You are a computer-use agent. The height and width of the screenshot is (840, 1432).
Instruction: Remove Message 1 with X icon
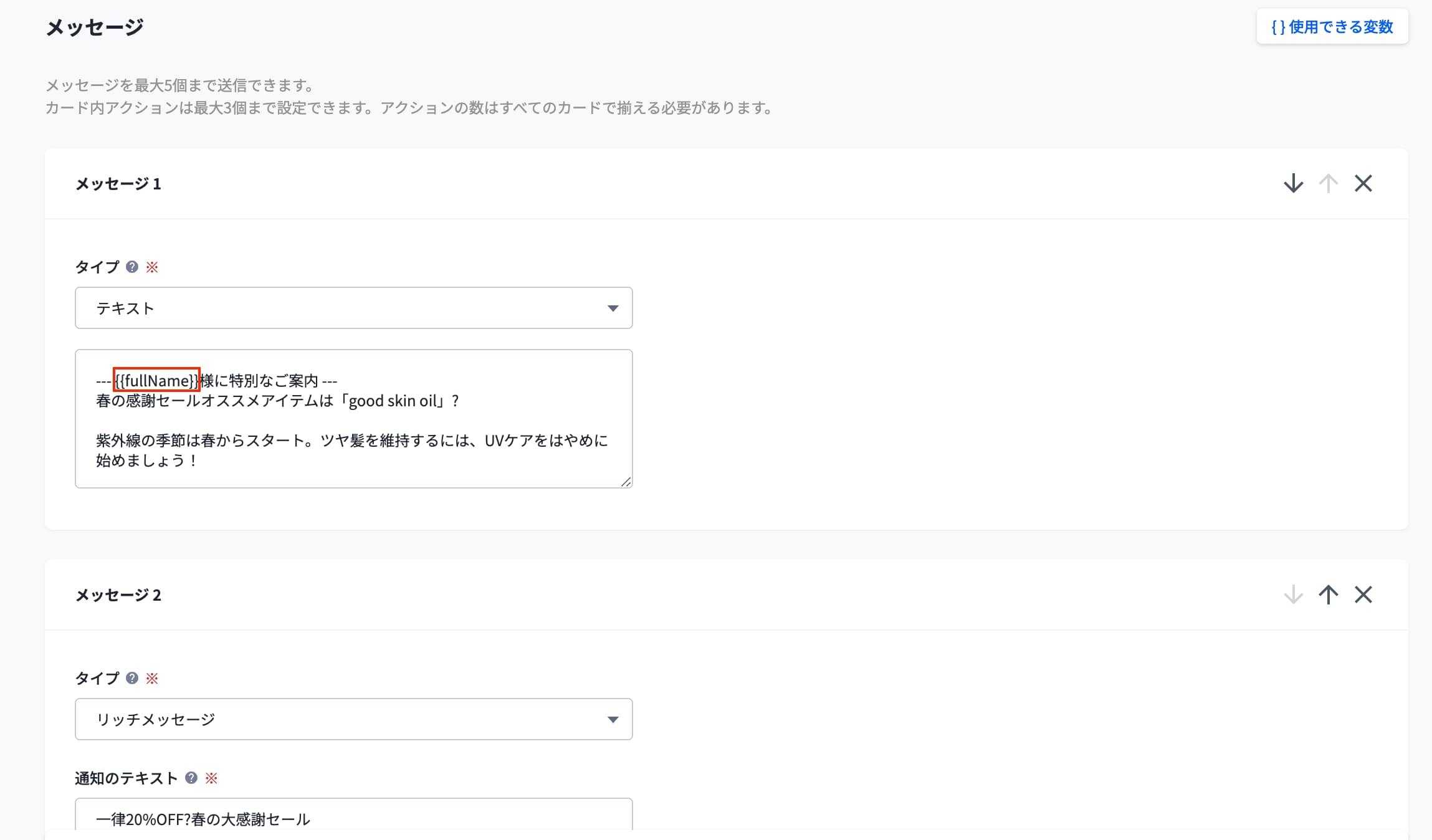click(x=1363, y=183)
